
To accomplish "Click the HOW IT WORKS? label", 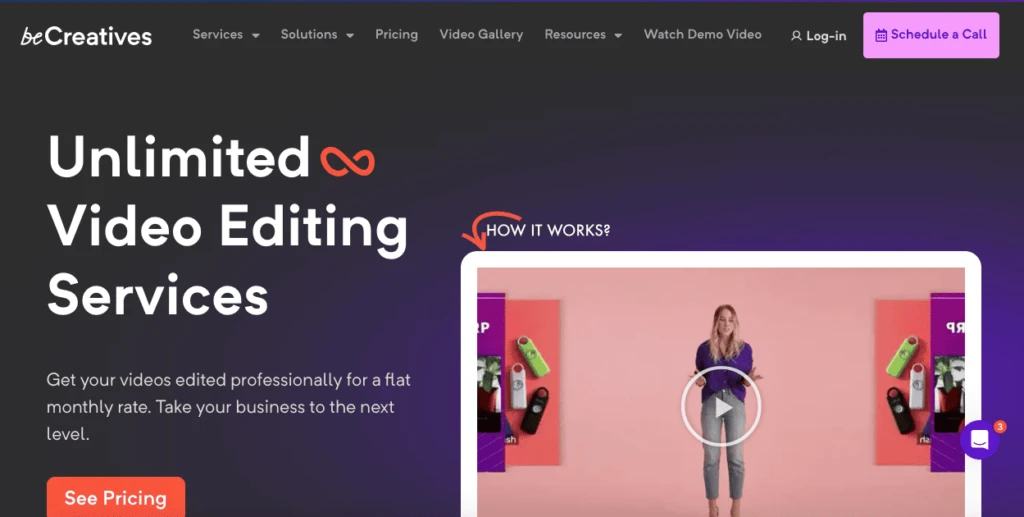I will [x=548, y=230].
